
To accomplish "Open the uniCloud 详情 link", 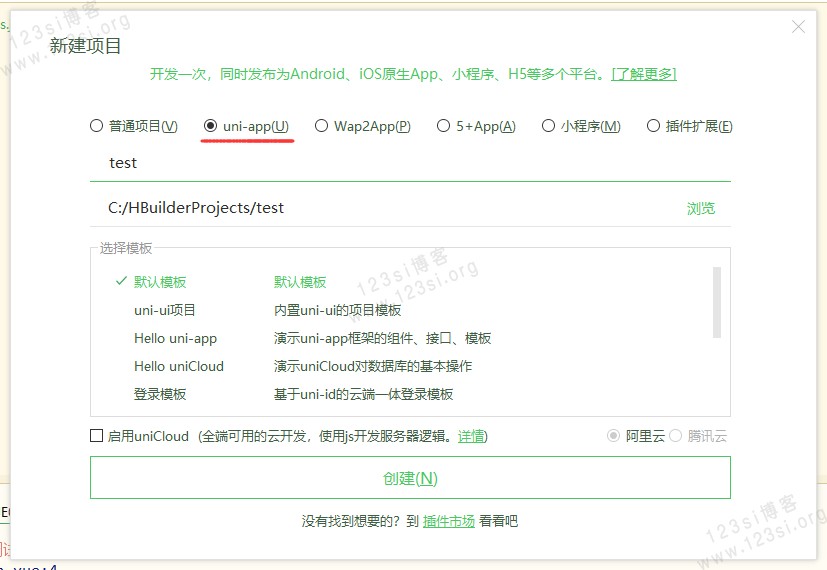I will point(470,436).
